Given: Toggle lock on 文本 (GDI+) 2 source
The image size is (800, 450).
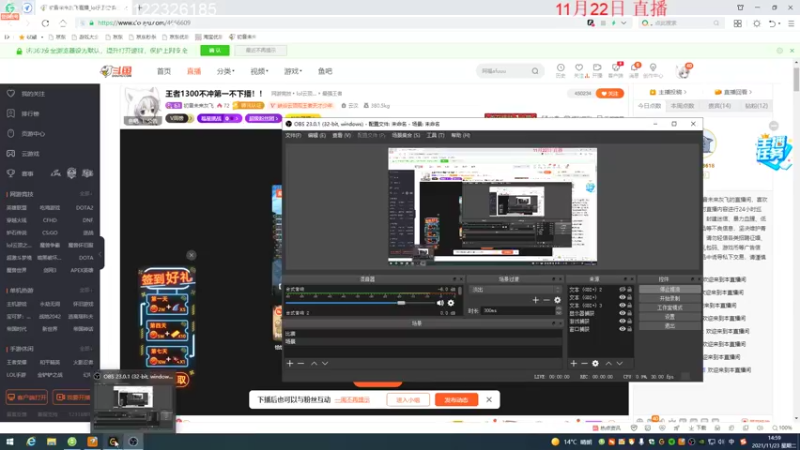Looking at the screenshot, I should 630,289.
